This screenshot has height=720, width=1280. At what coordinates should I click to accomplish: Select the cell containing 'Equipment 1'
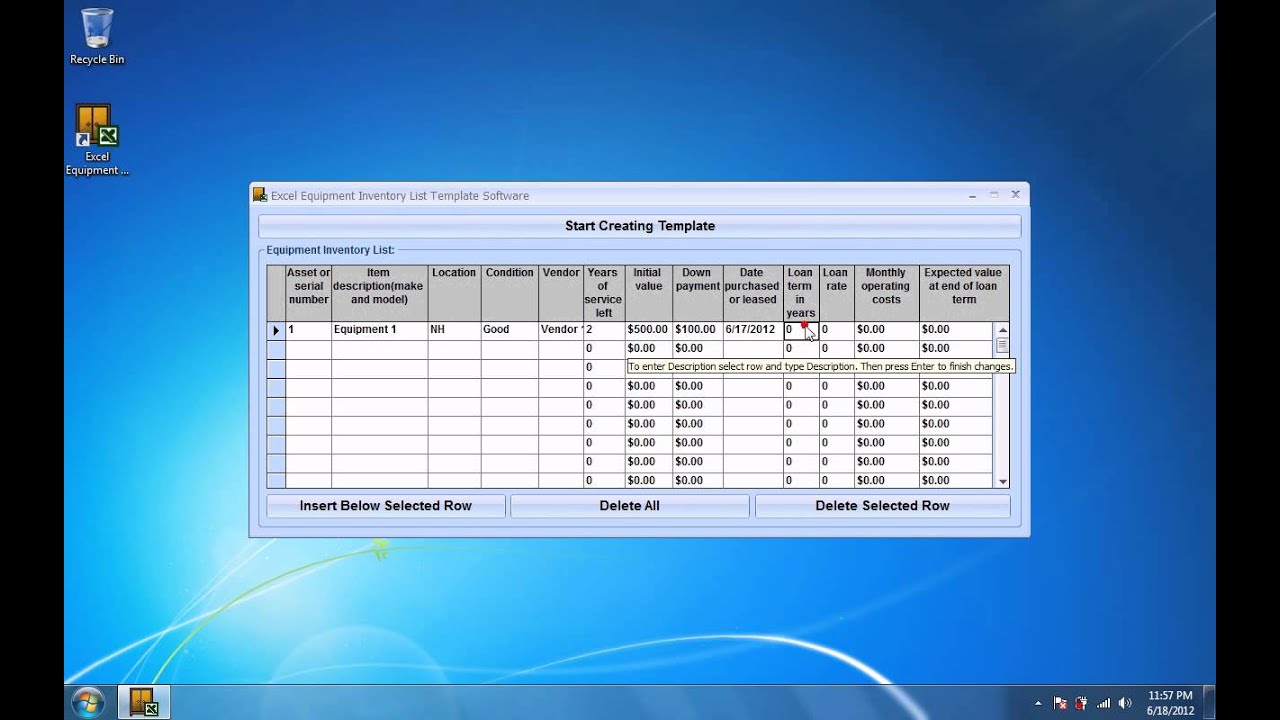(x=379, y=330)
